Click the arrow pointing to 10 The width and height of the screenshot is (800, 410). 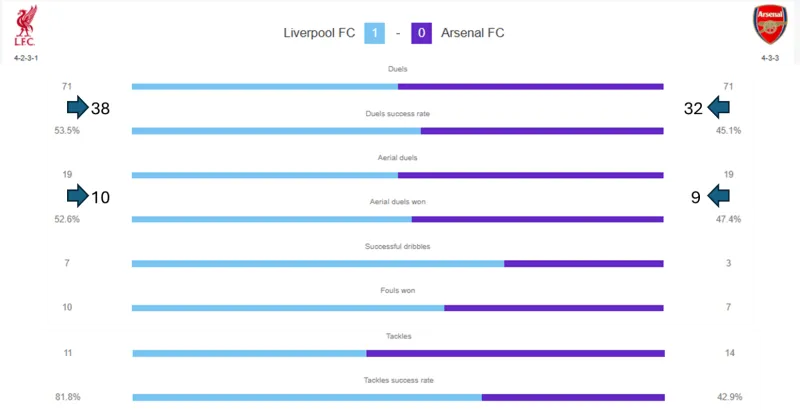click(78, 196)
